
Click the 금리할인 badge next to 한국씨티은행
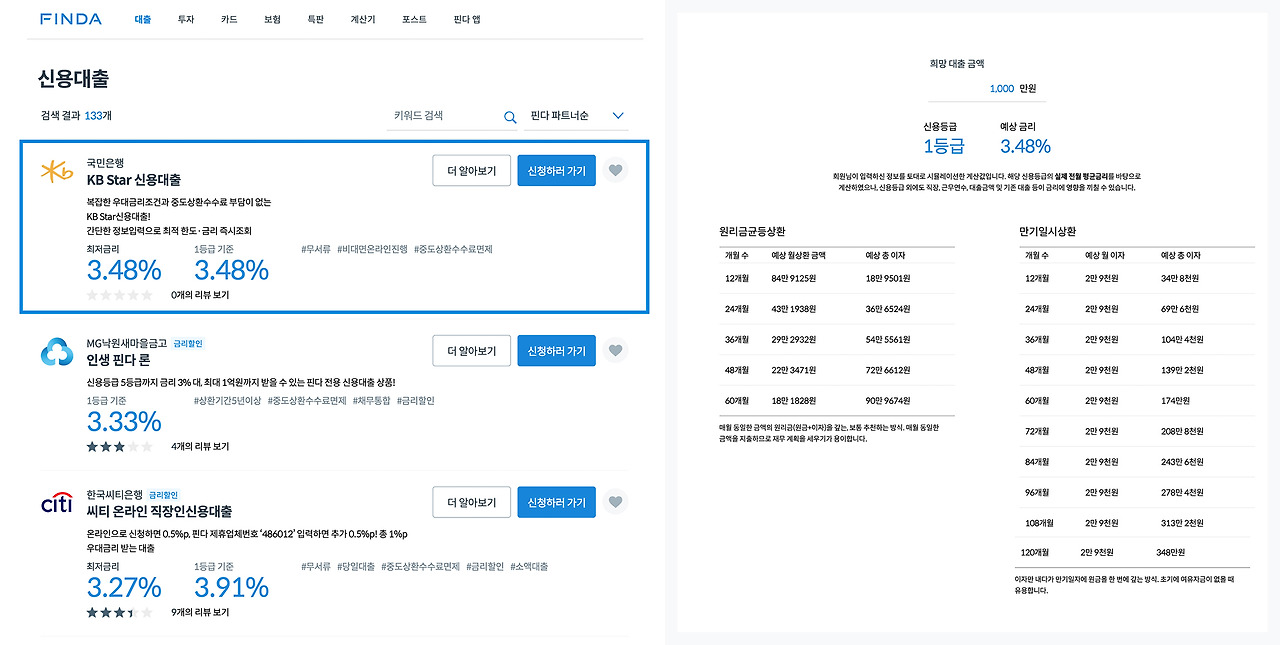163,494
